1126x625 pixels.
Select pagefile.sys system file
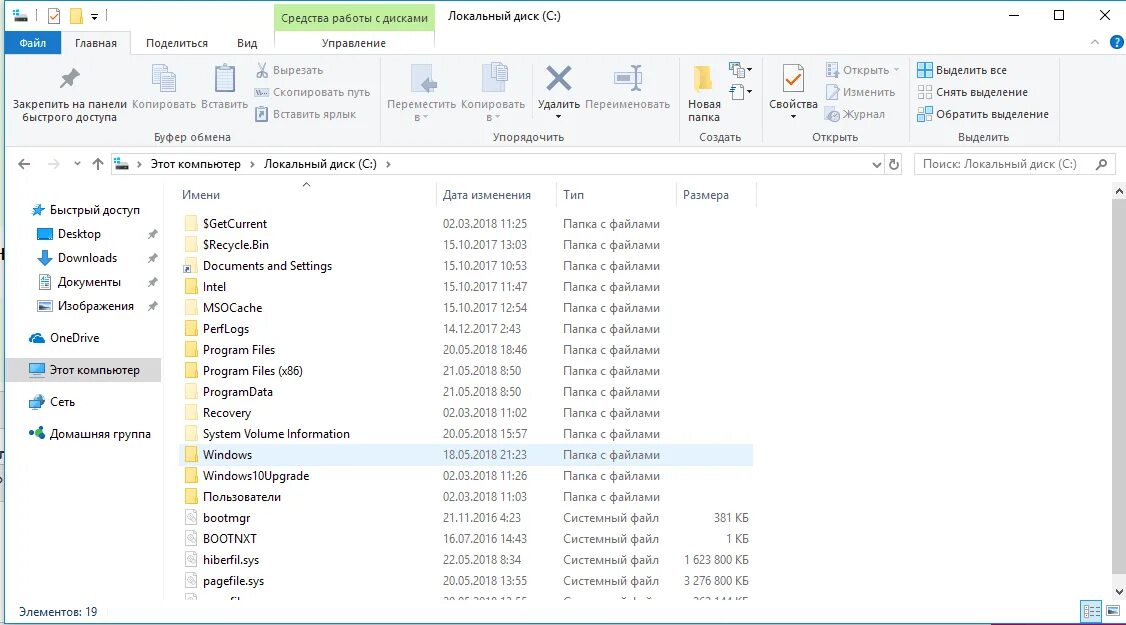[233, 580]
